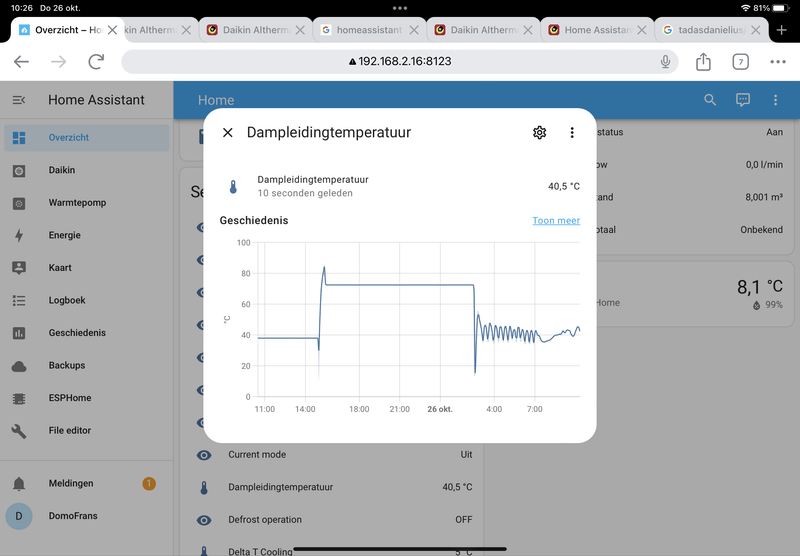Click the Daikin sidebar label
Image resolution: width=800 pixels, height=556 pixels.
(x=62, y=170)
